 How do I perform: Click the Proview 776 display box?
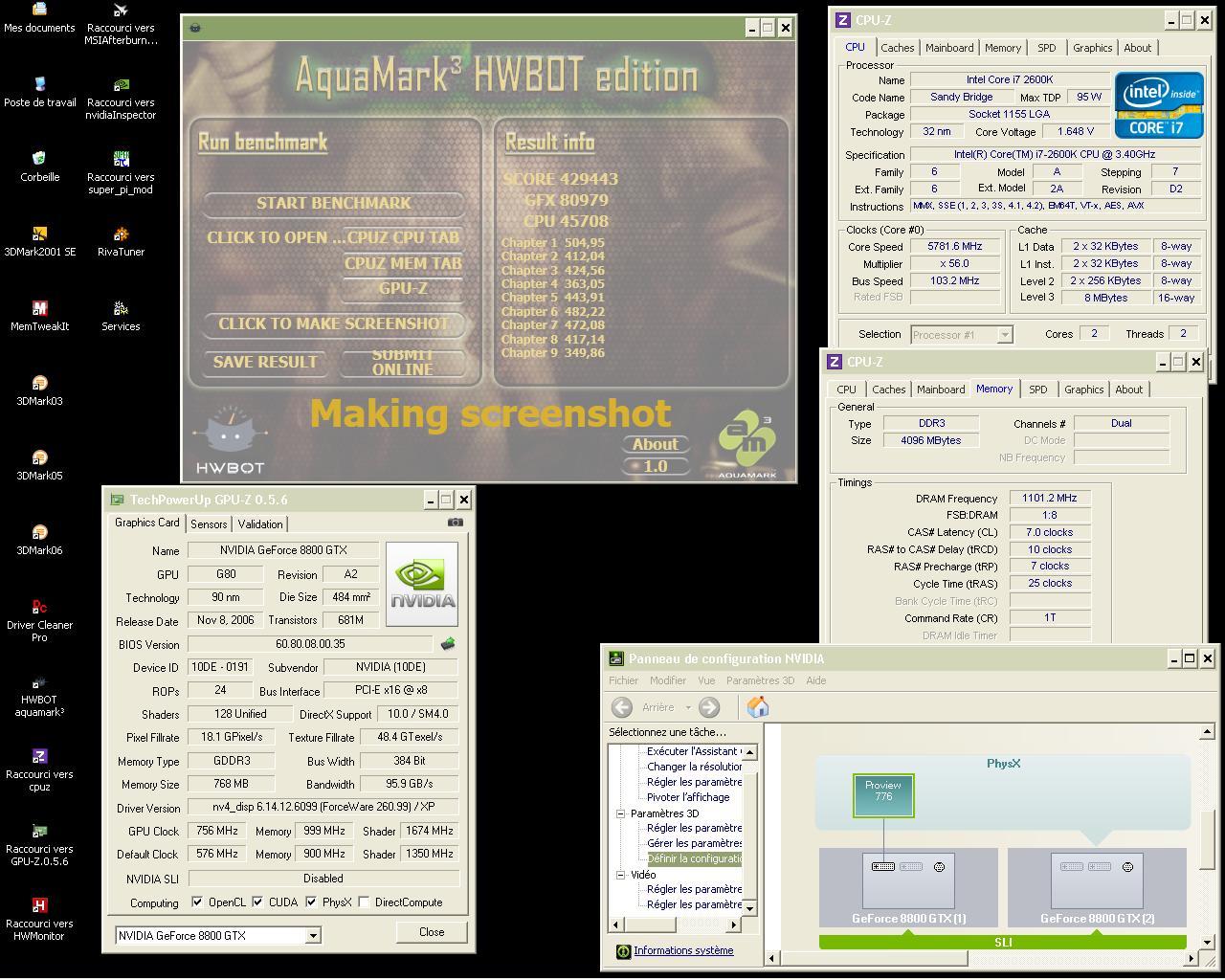[x=883, y=795]
